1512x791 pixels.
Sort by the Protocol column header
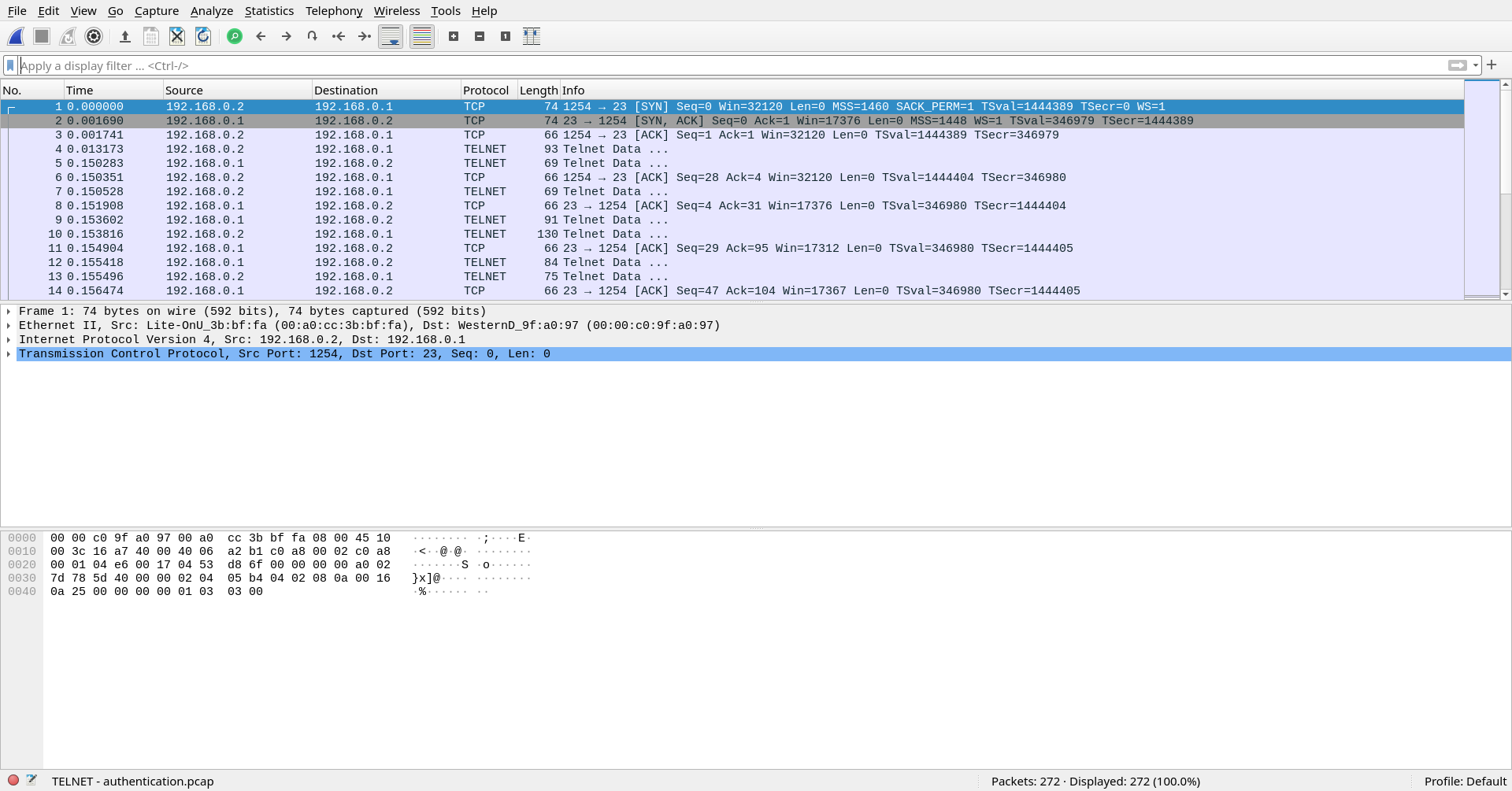489,90
